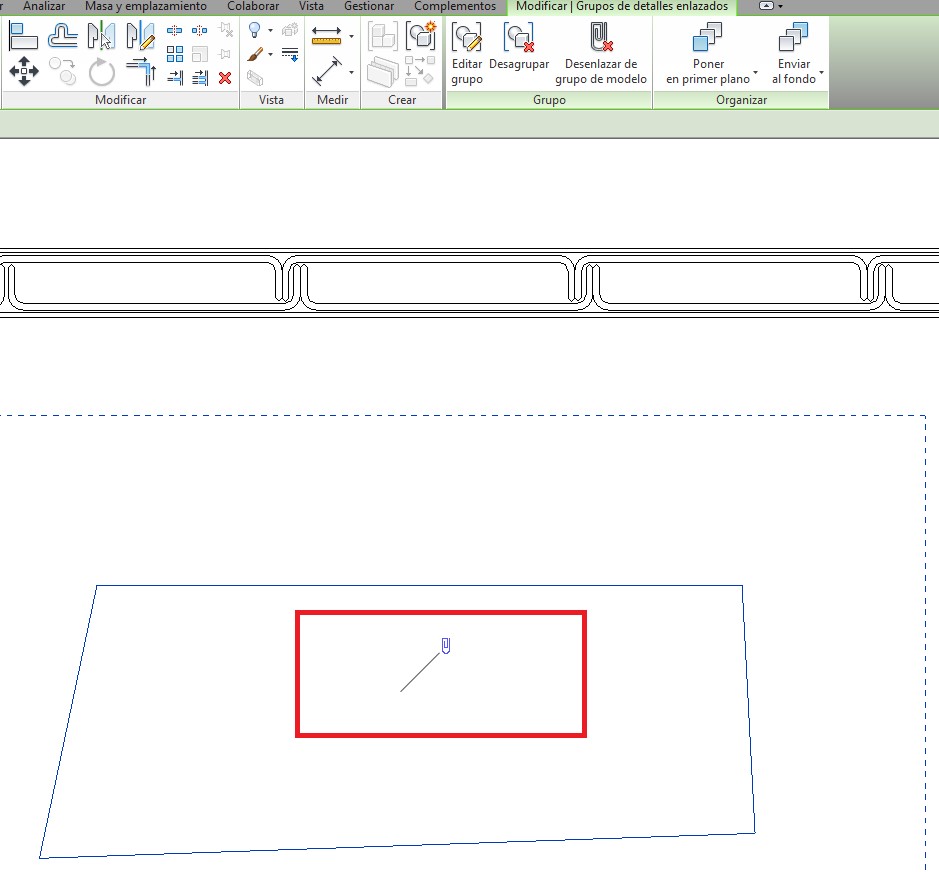Image resolution: width=939 pixels, height=872 pixels.
Task: Click the red X delete icon
Action: 225,77
